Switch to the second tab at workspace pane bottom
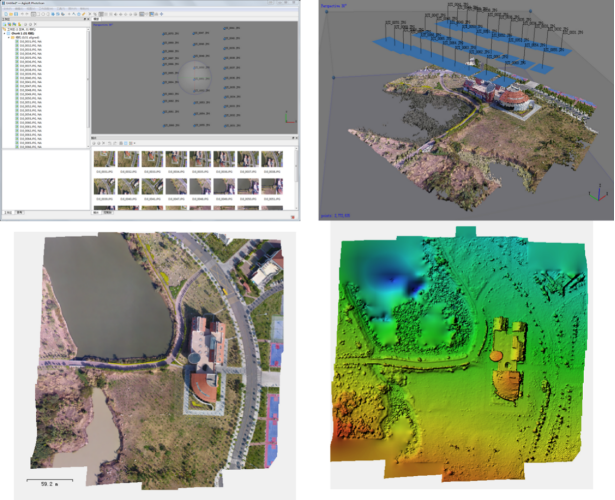 19,213
